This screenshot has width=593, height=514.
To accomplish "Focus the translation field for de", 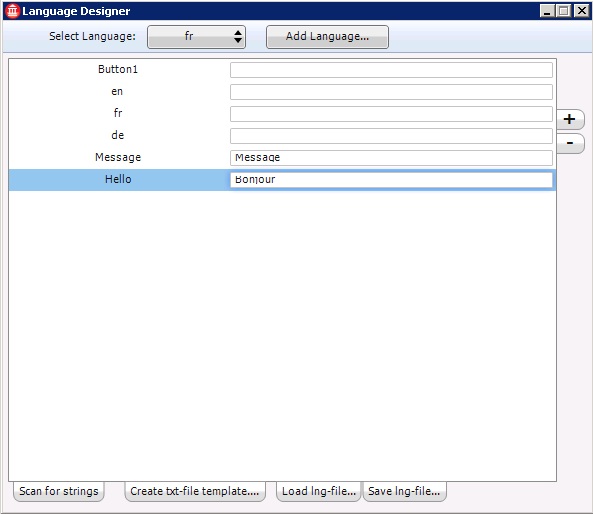I will 391,136.
